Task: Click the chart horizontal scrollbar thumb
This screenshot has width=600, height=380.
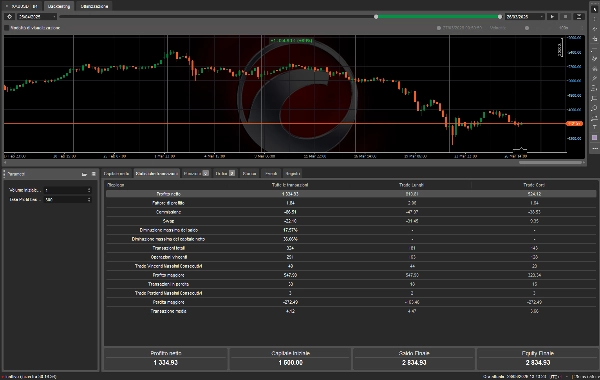Action: click(x=550, y=162)
